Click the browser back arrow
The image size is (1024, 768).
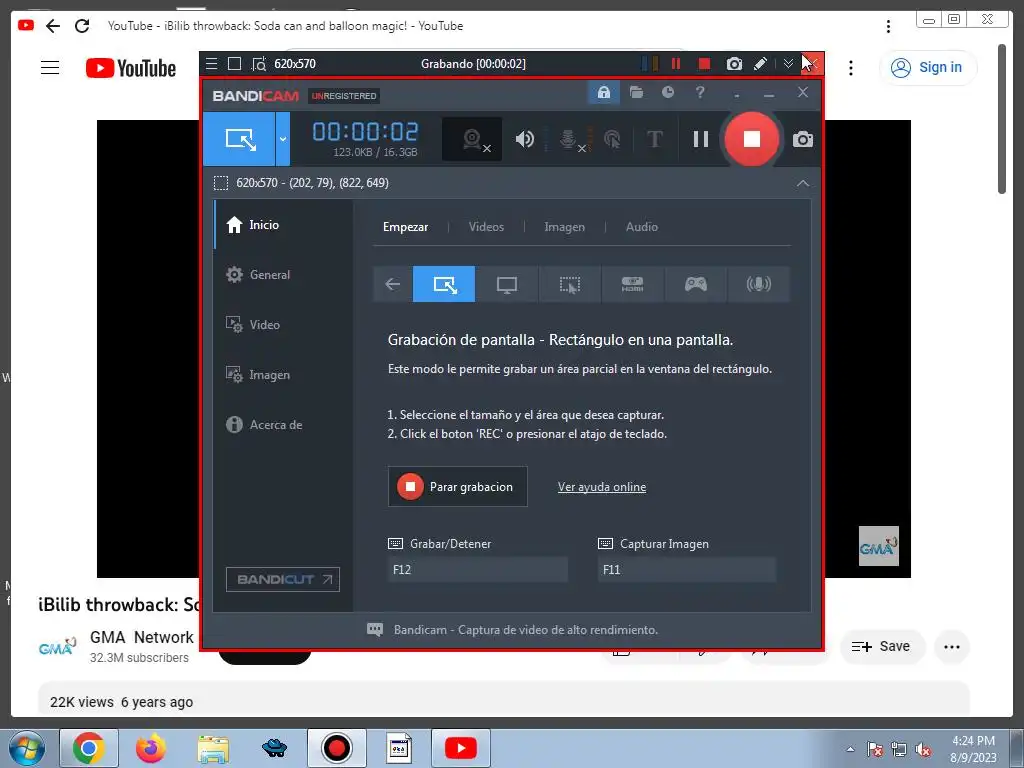tap(53, 26)
